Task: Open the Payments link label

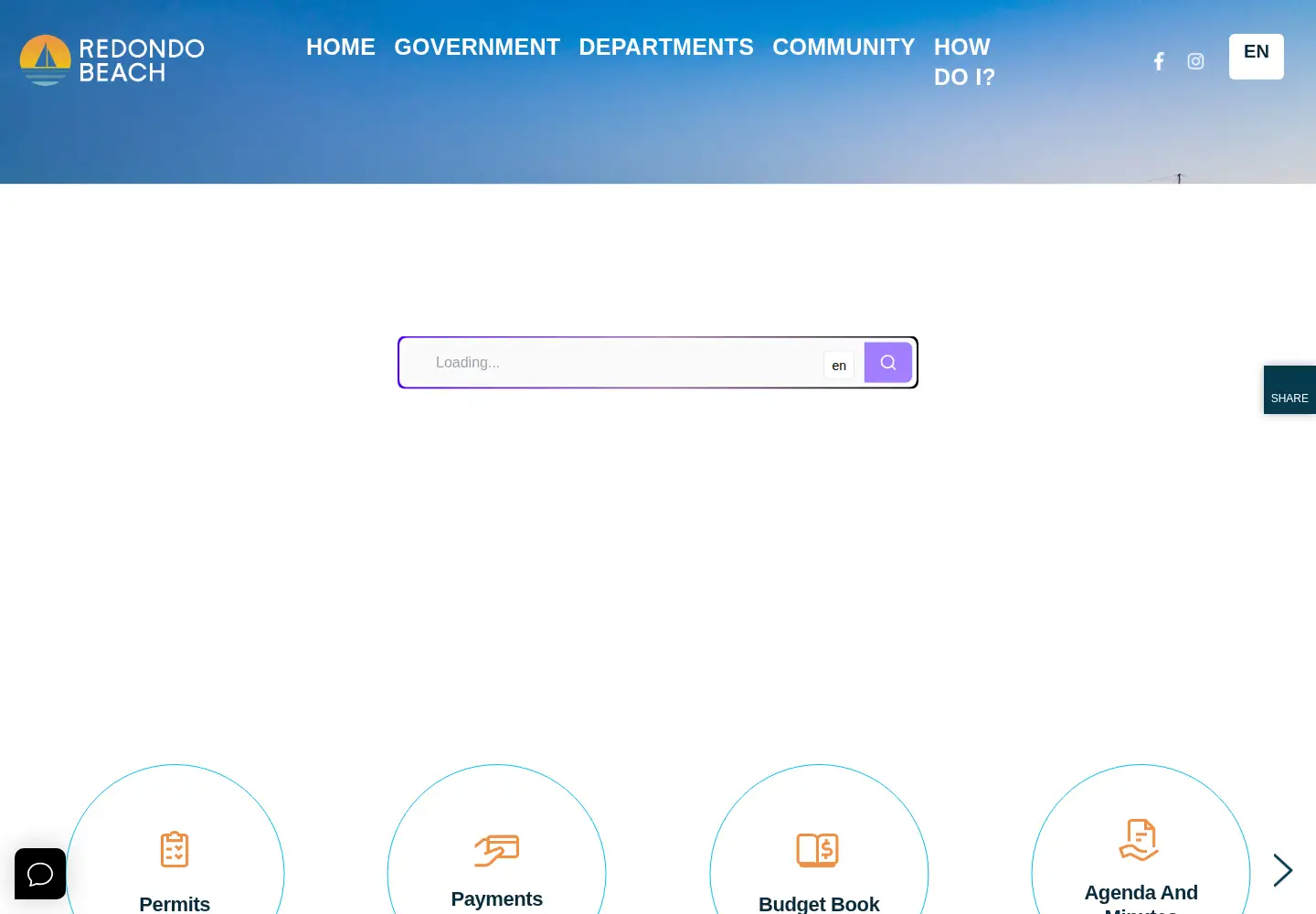Action: point(496,899)
